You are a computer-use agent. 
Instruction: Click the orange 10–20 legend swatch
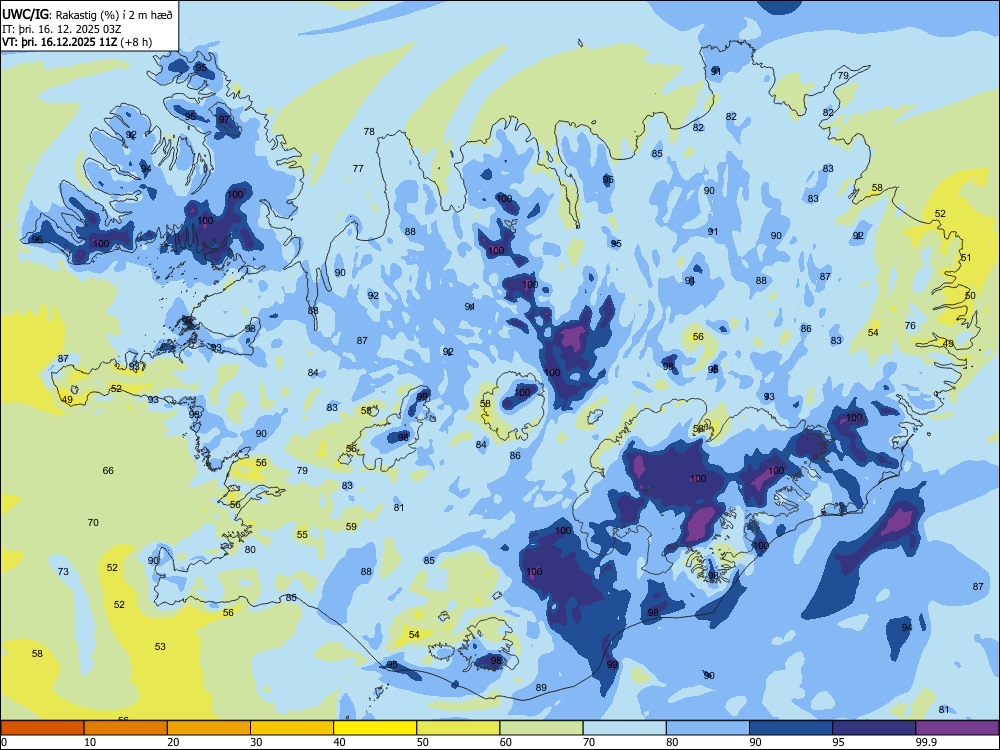click(x=126, y=728)
